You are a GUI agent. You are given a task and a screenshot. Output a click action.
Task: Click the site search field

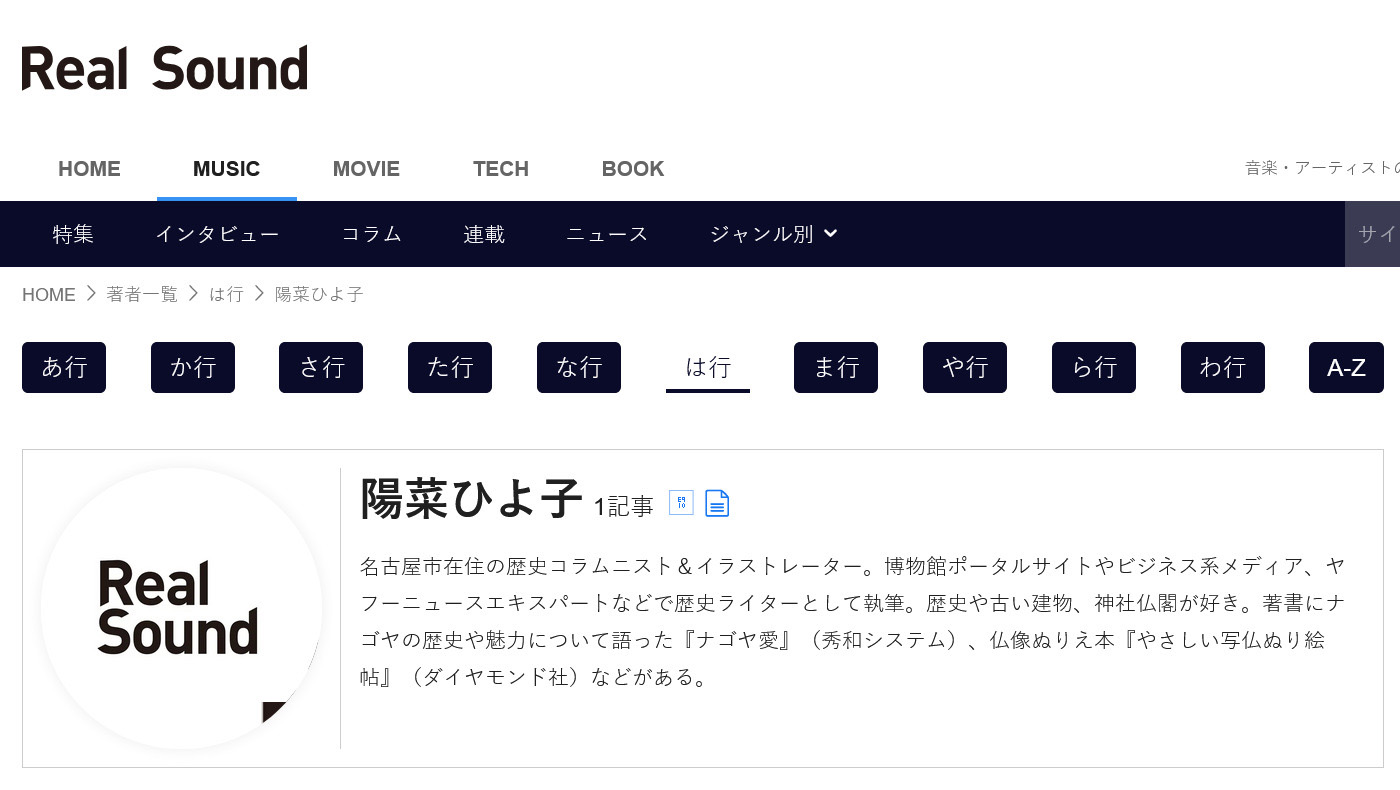tap(1375, 234)
